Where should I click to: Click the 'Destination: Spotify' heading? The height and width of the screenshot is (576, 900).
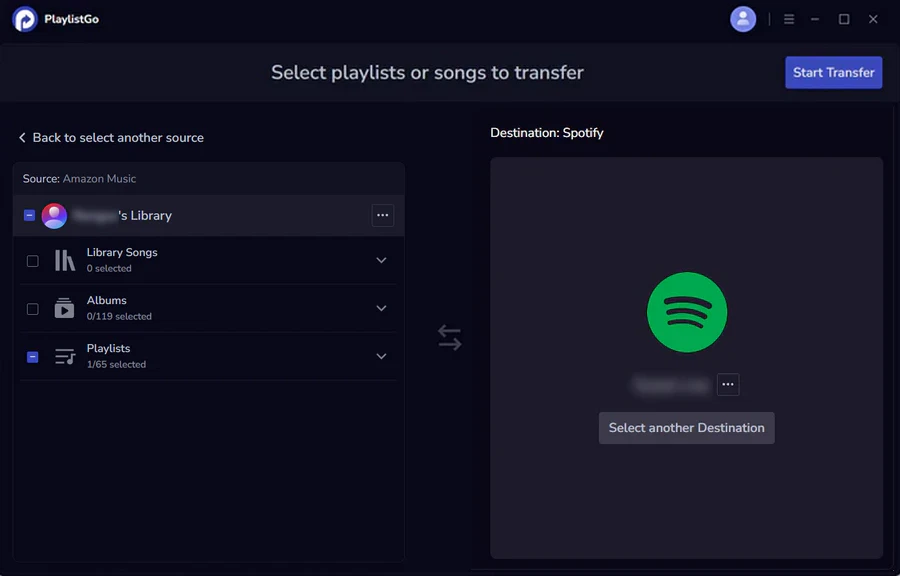(546, 133)
